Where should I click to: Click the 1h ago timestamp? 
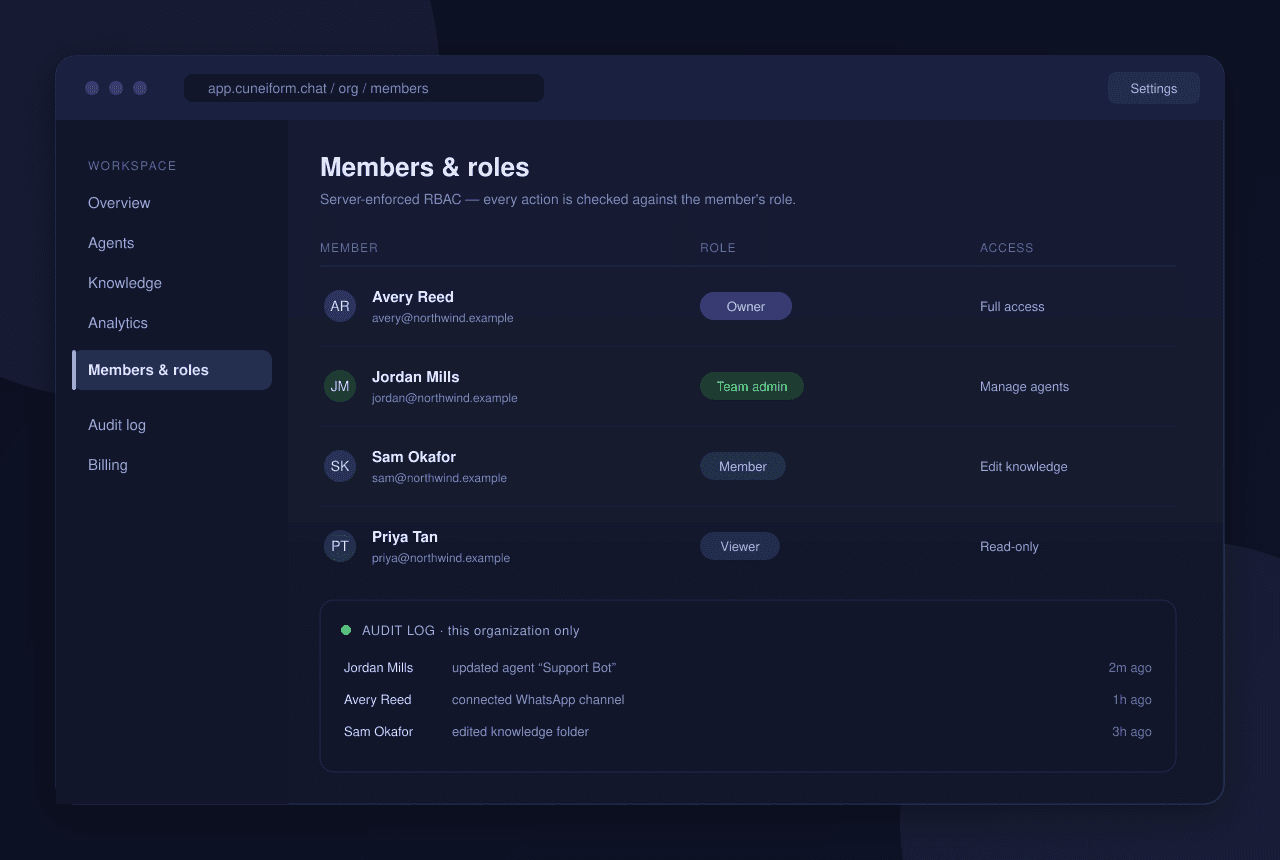coord(1132,700)
